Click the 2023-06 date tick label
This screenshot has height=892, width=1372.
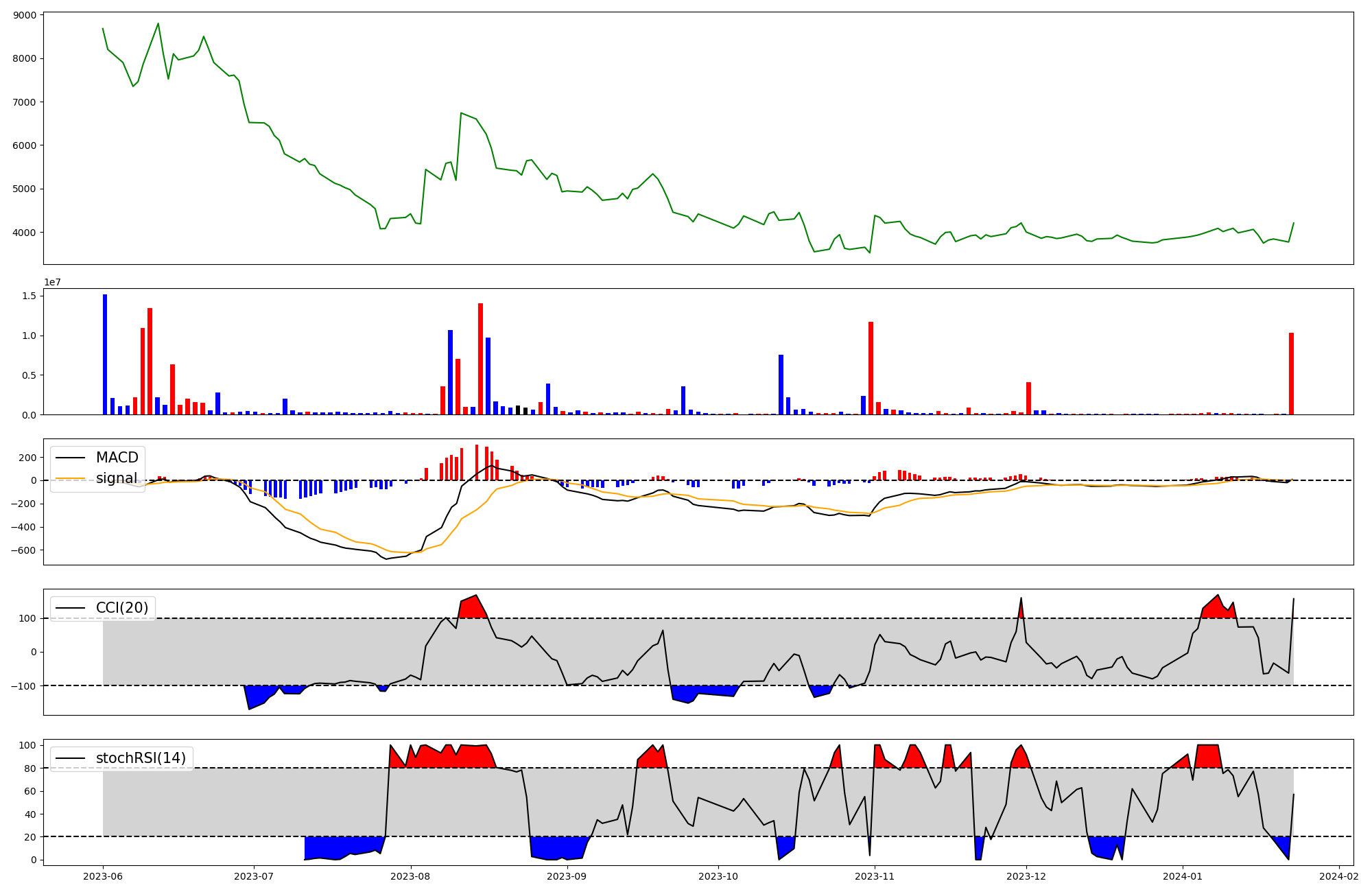click(103, 876)
